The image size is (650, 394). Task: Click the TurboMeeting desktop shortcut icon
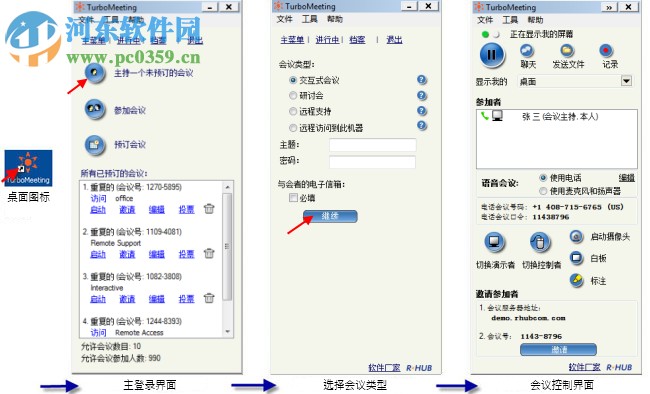[x=28, y=168]
